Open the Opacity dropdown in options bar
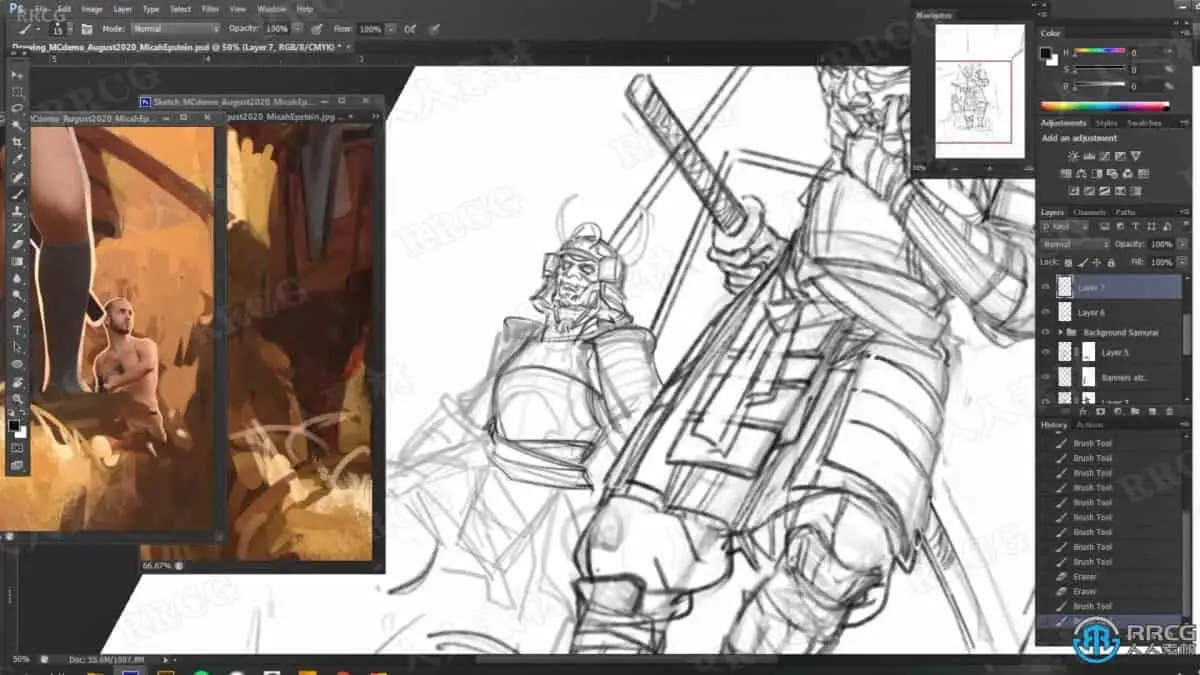 (298, 29)
